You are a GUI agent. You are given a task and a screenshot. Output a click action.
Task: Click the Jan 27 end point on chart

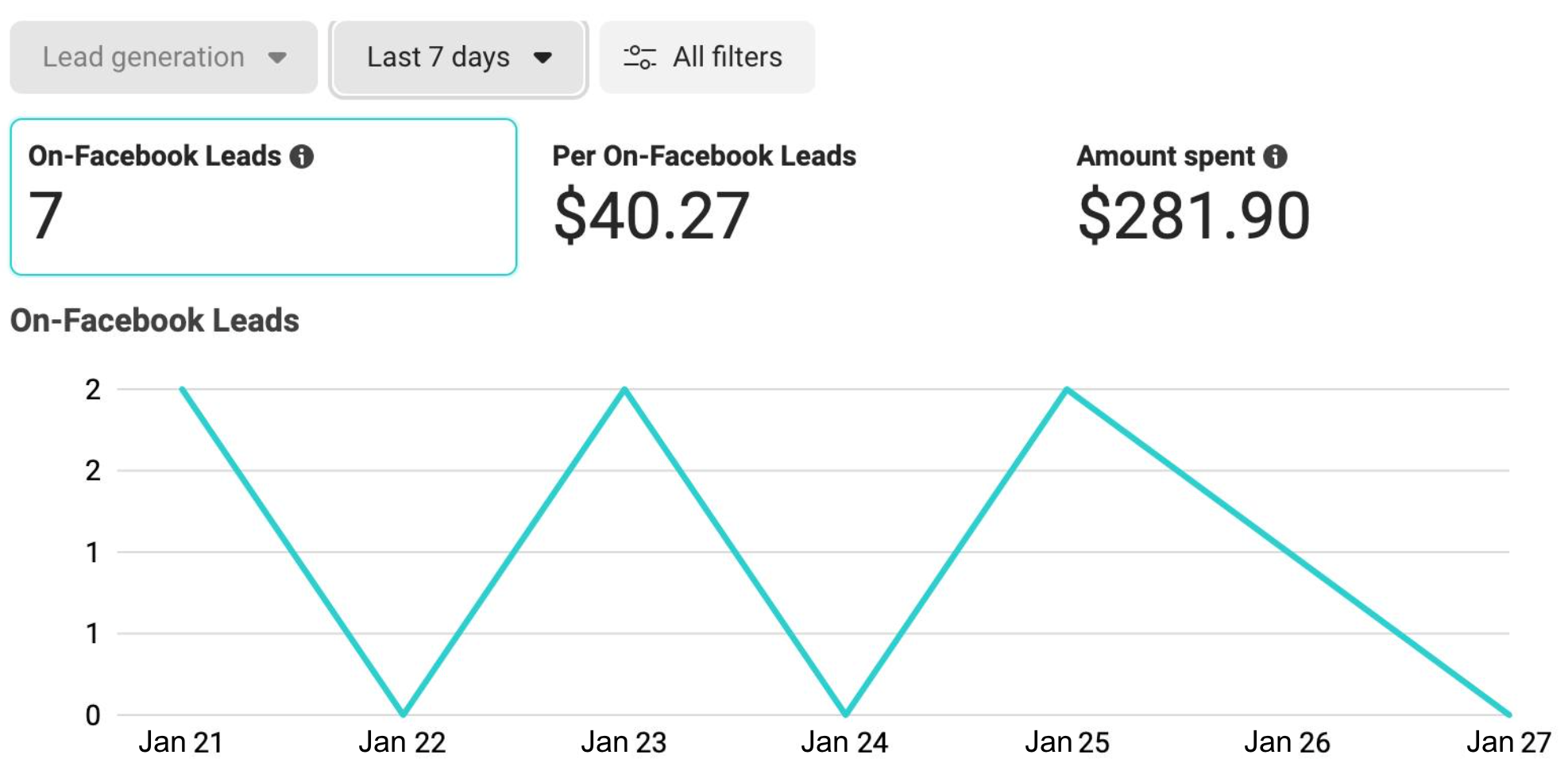pyautogui.click(x=1508, y=714)
